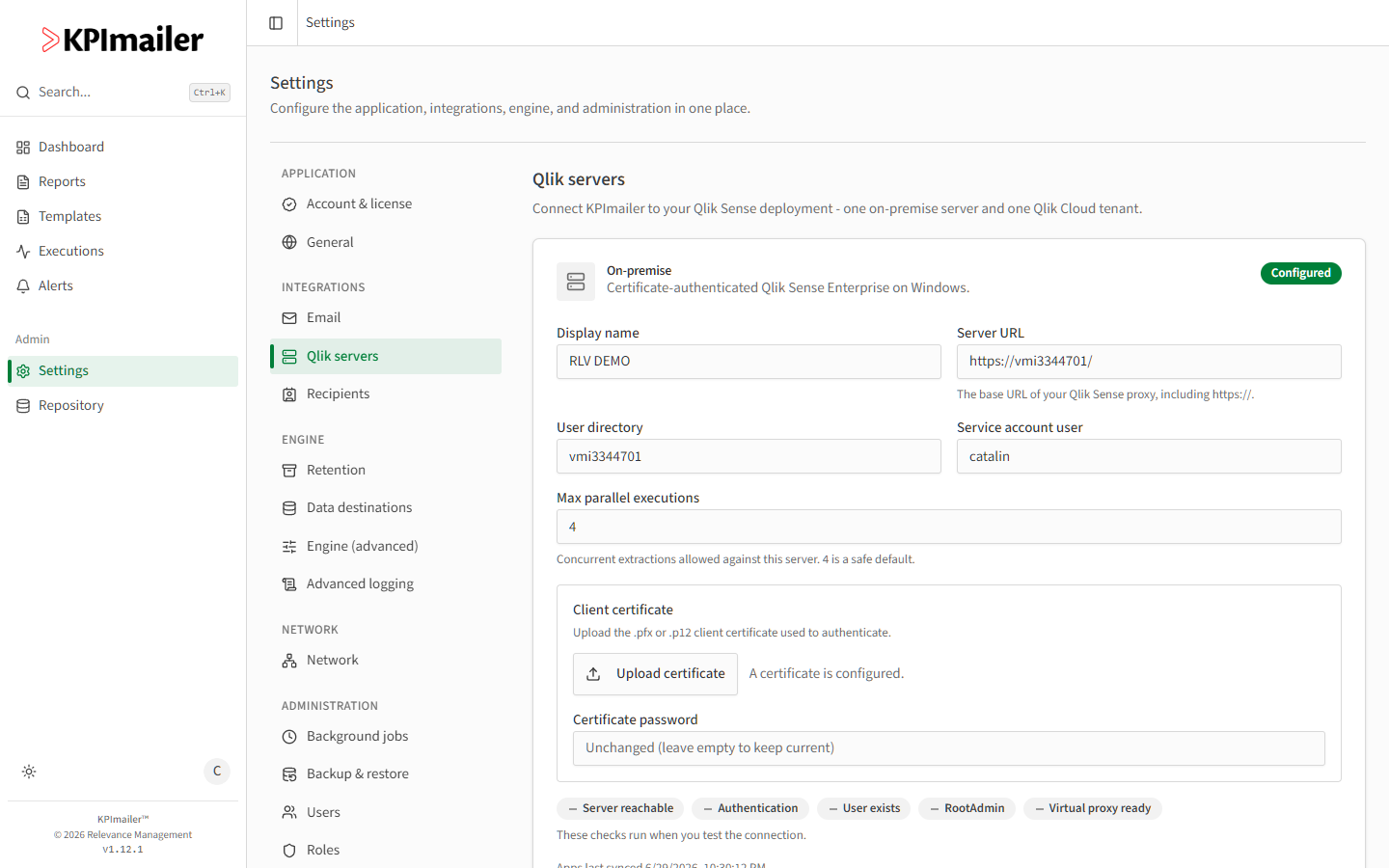
Task: Click the search magnifier icon
Action: (x=23, y=93)
